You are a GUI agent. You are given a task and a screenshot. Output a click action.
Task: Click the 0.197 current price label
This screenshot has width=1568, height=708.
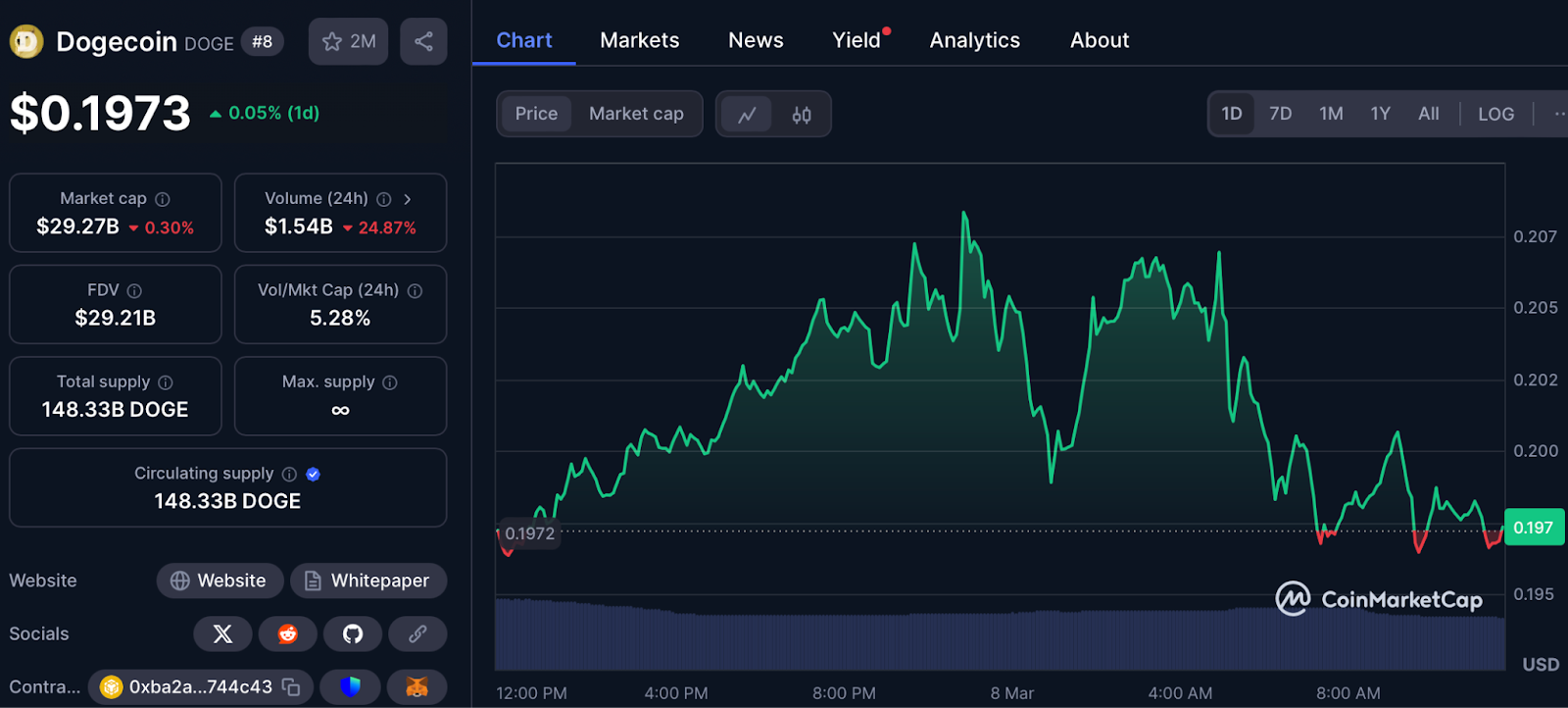(1534, 528)
